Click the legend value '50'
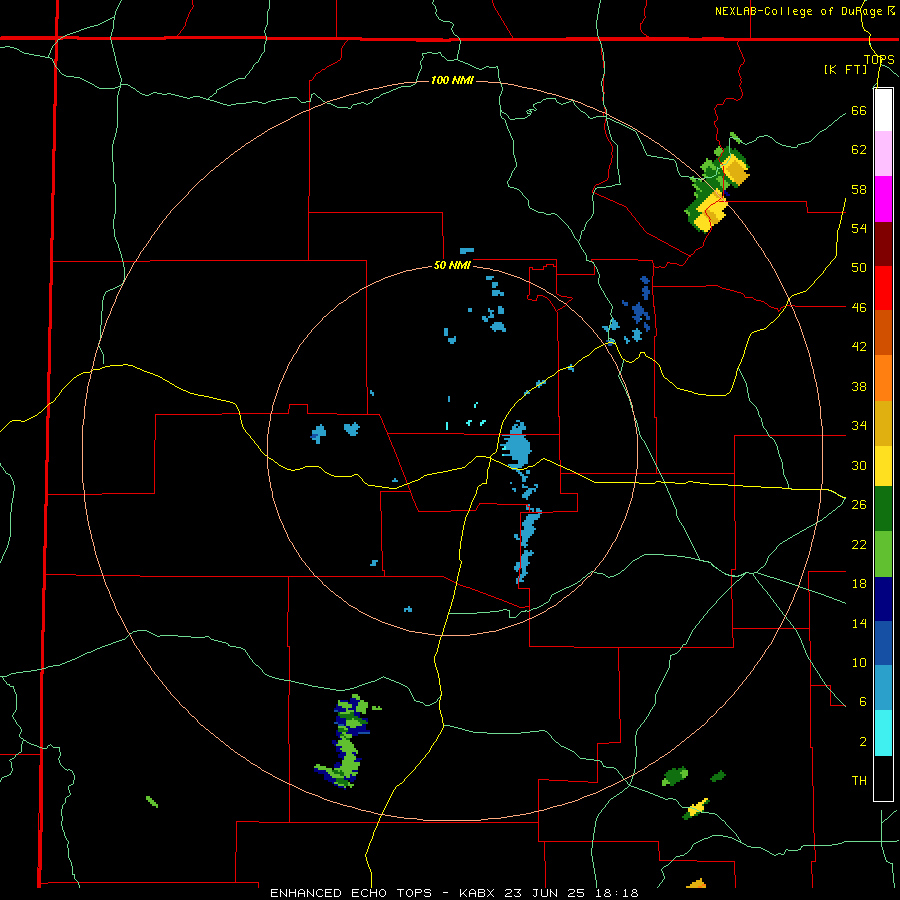 [859, 267]
